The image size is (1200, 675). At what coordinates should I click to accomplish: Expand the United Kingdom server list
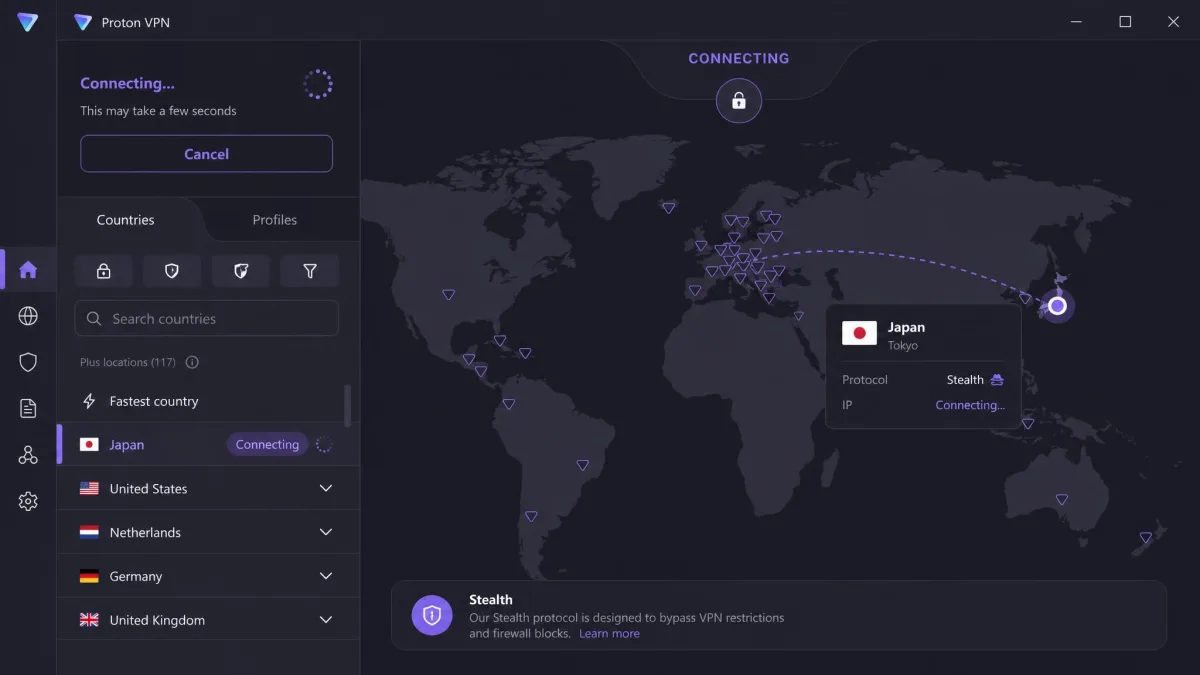pos(325,620)
